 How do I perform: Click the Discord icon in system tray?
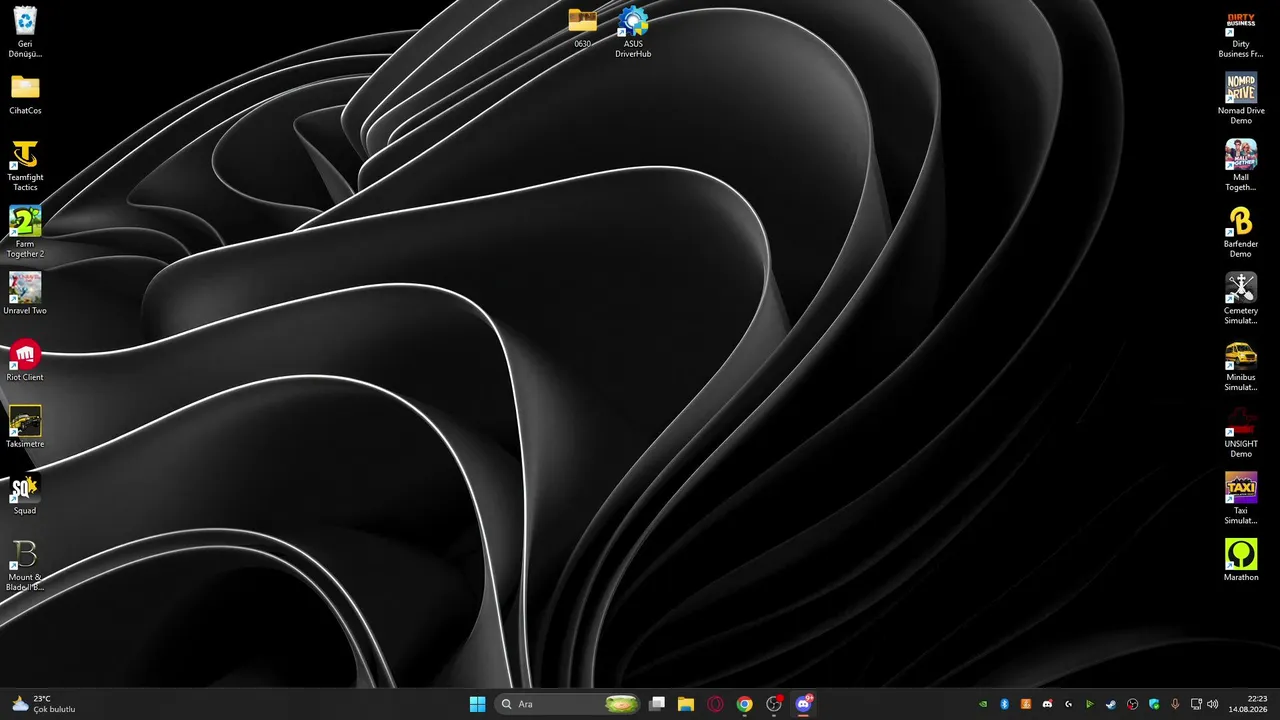click(x=1047, y=704)
